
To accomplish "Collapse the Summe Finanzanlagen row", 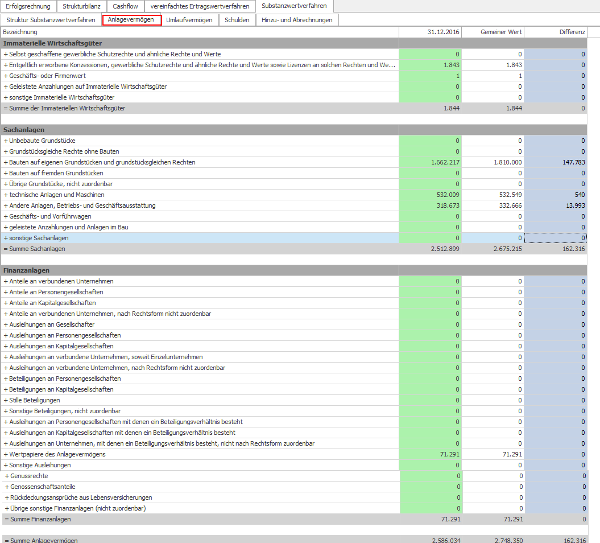I will (7, 519).
